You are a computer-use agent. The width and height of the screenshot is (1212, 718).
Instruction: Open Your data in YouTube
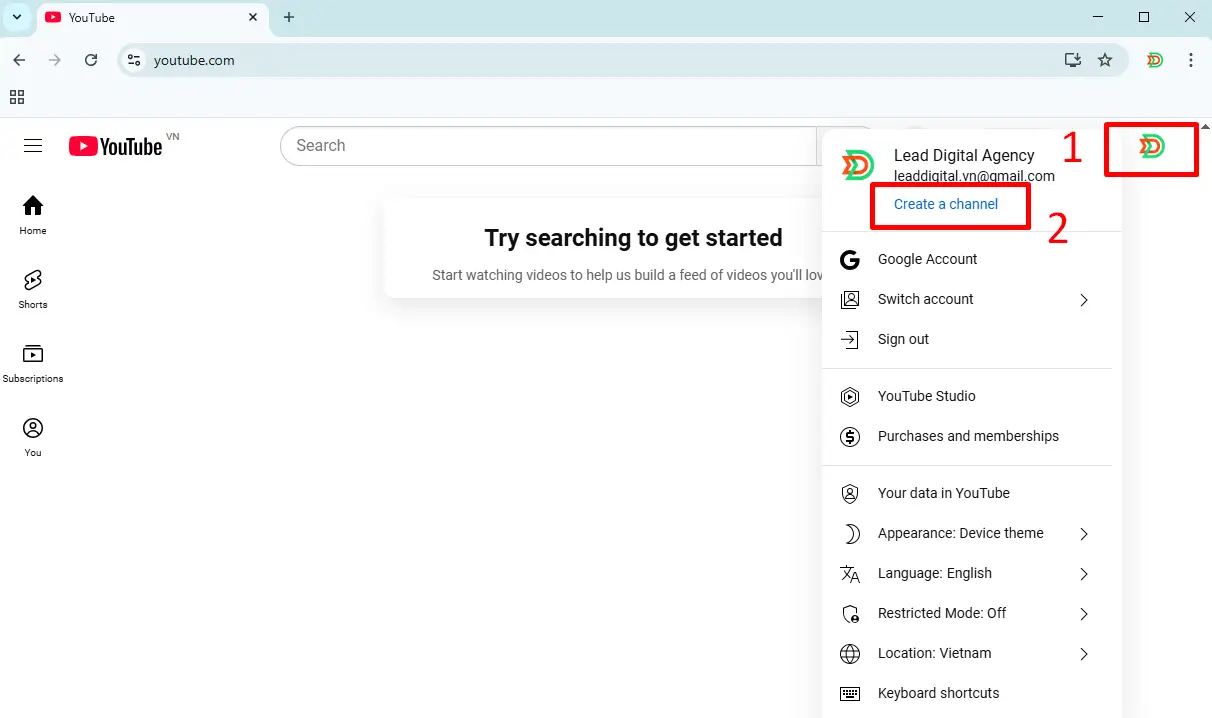pyautogui.click(x=967, y=493)
